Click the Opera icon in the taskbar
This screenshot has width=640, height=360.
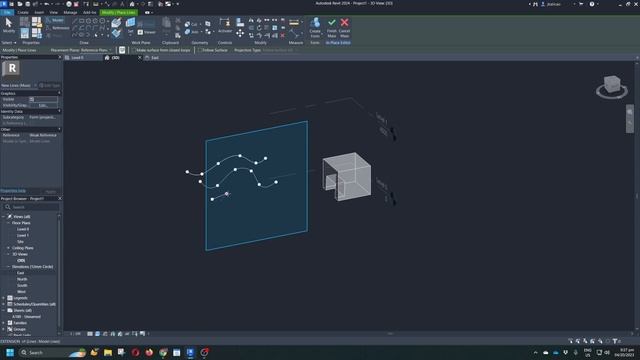click(135, 352)
